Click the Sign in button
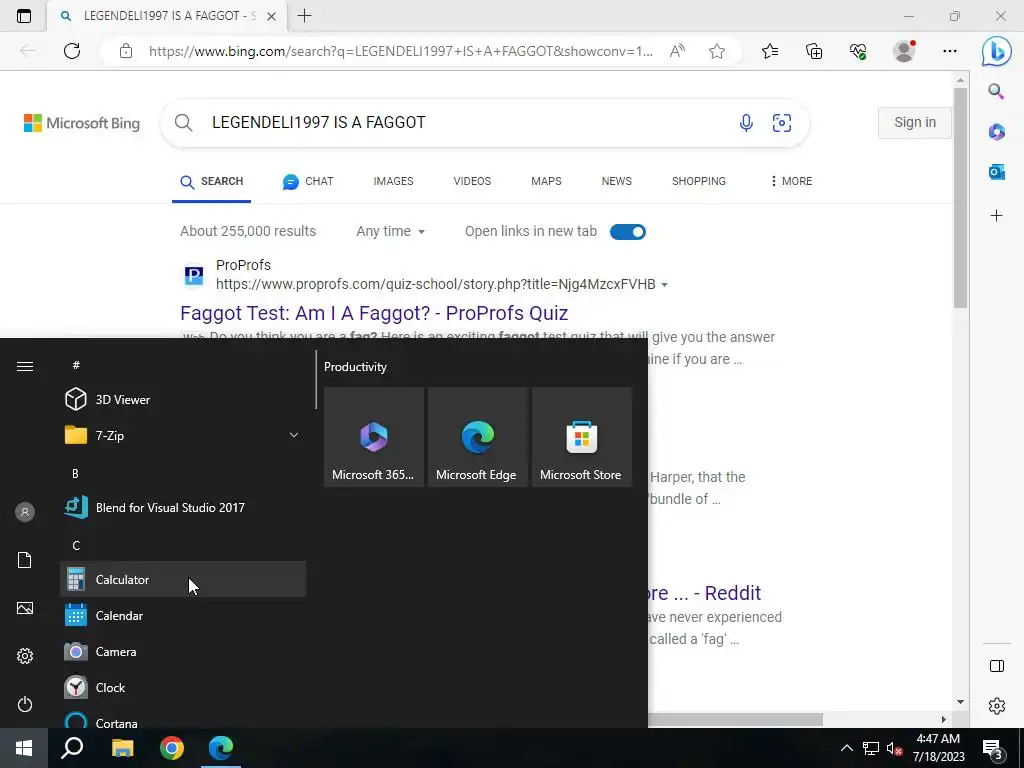 coord(914,122)
